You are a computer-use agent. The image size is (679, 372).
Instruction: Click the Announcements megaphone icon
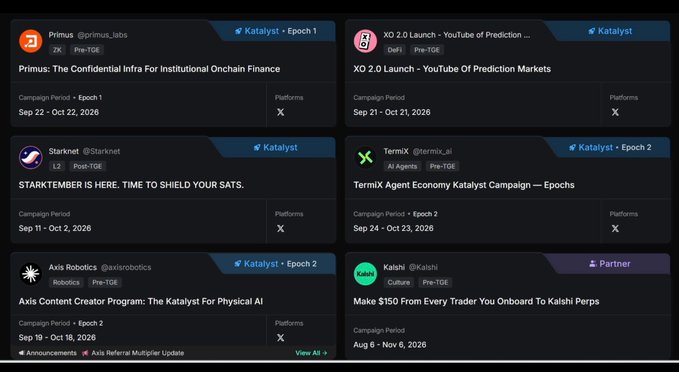tap(21, 353)
